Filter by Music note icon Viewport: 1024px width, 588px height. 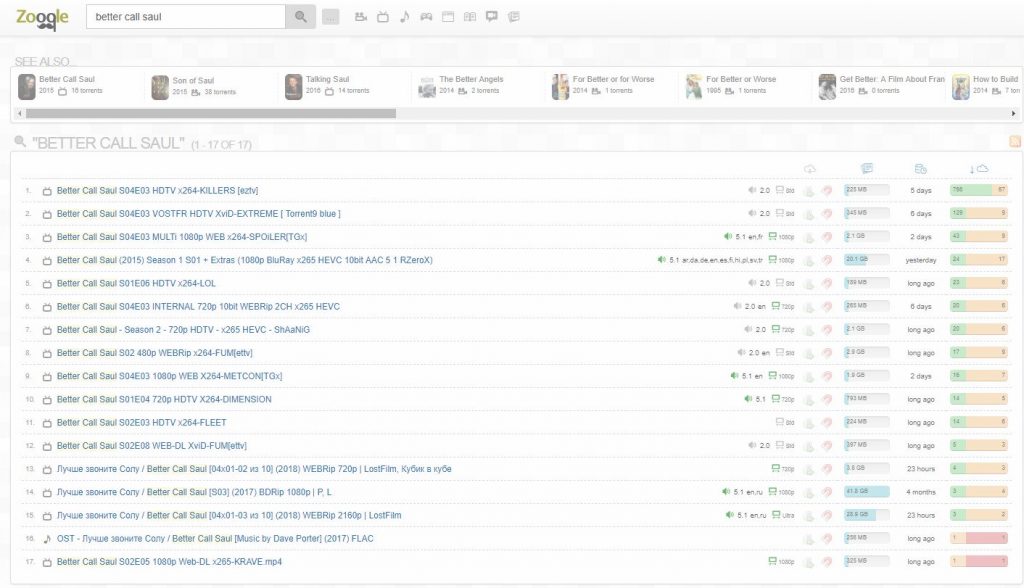tap(404, 17)
